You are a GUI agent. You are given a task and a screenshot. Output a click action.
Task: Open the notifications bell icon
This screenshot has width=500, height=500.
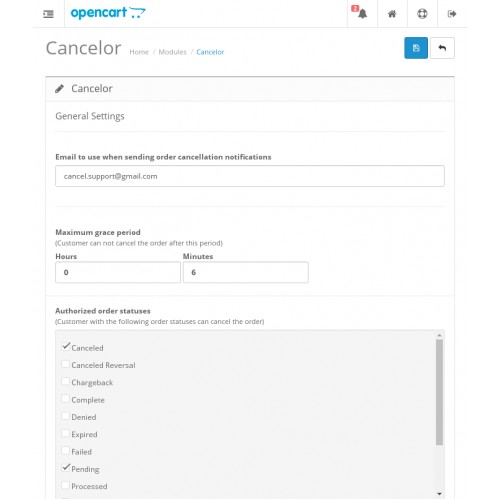361,13
